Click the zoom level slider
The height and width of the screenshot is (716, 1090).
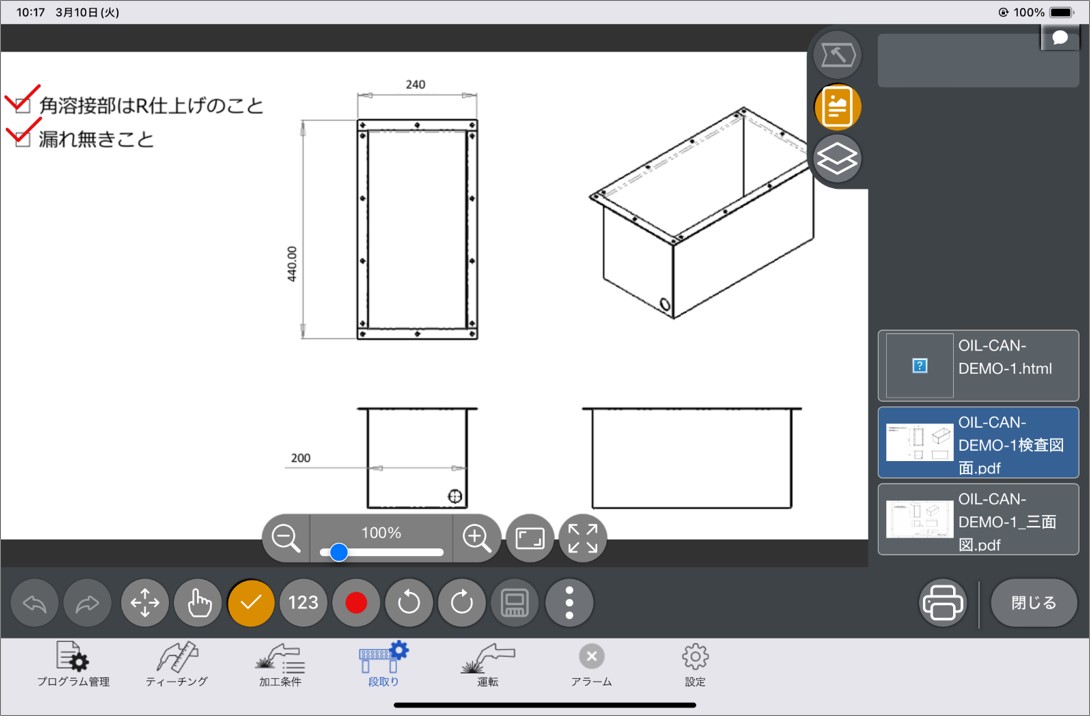381,552
